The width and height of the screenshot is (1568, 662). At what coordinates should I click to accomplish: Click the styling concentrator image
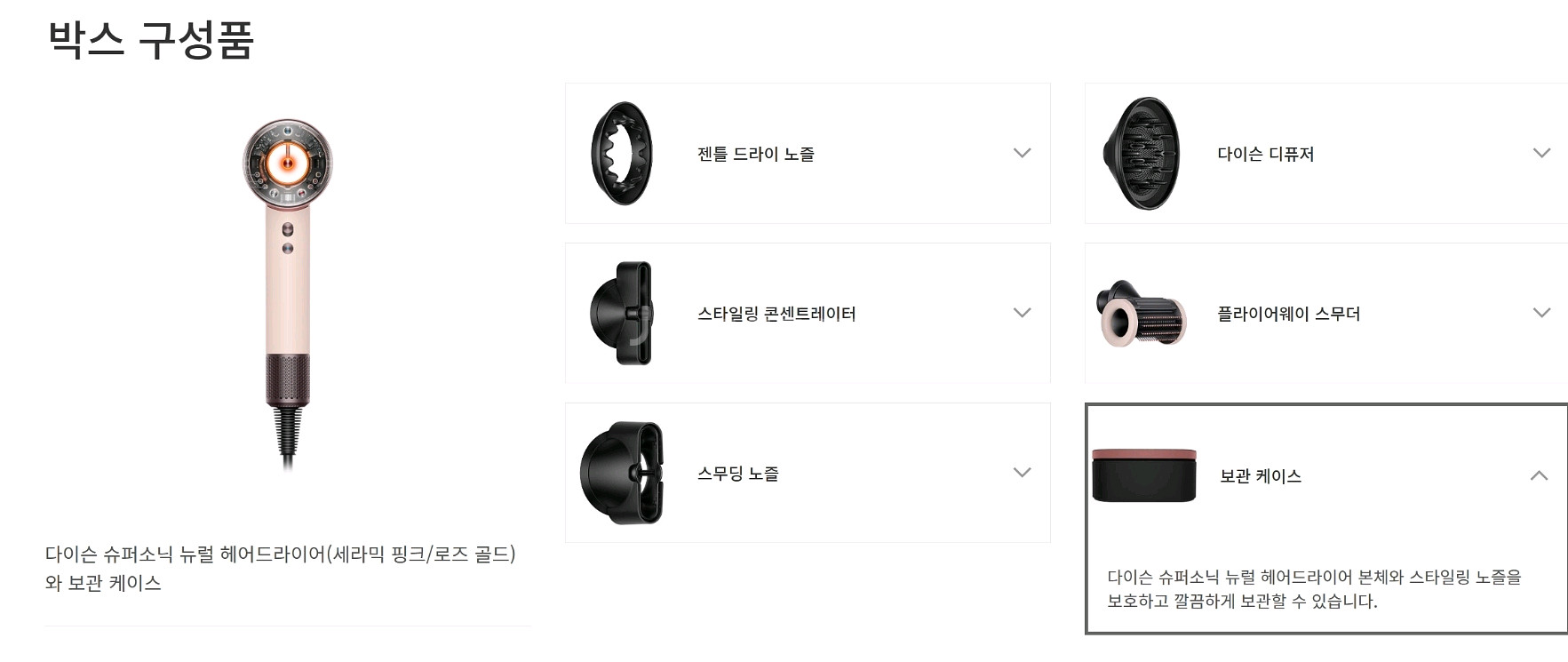tap(622, 313)
